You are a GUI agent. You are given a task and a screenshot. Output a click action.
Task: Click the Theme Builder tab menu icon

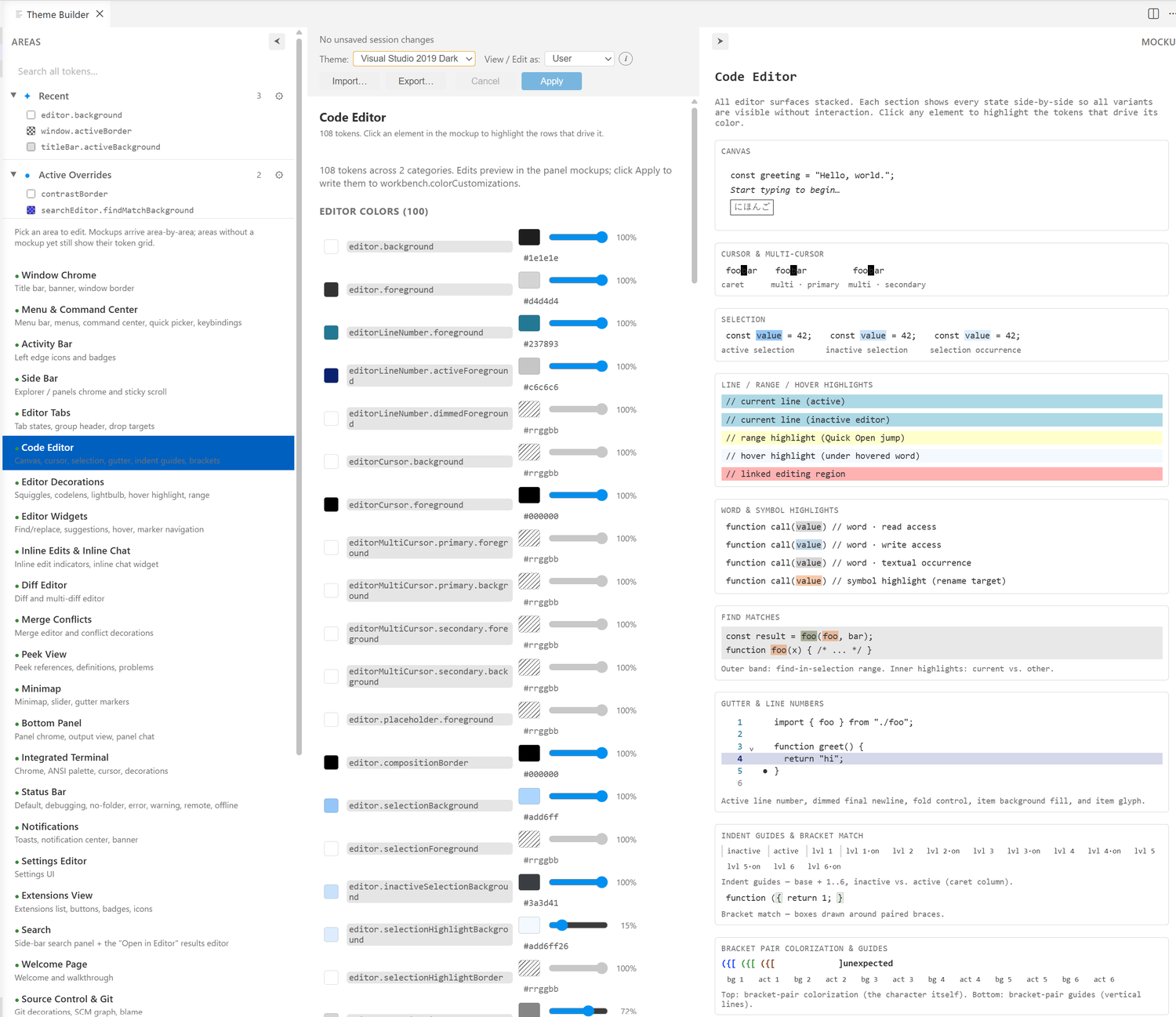point(19,14)
